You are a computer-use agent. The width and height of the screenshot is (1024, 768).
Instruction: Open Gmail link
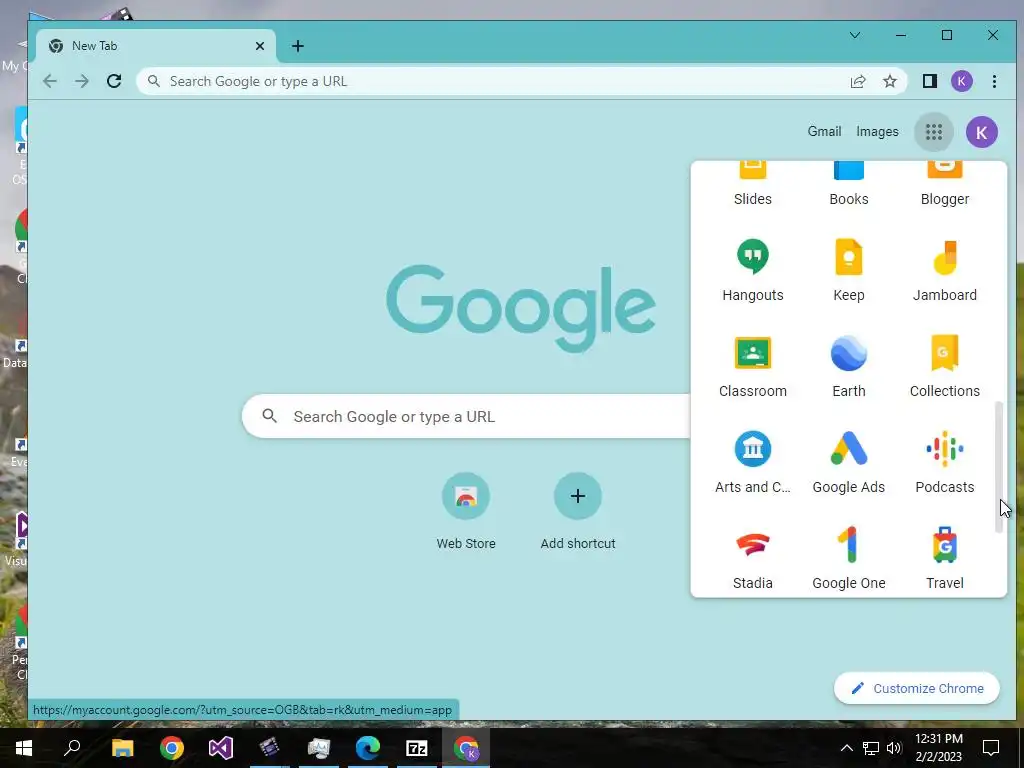pos(824,131)
